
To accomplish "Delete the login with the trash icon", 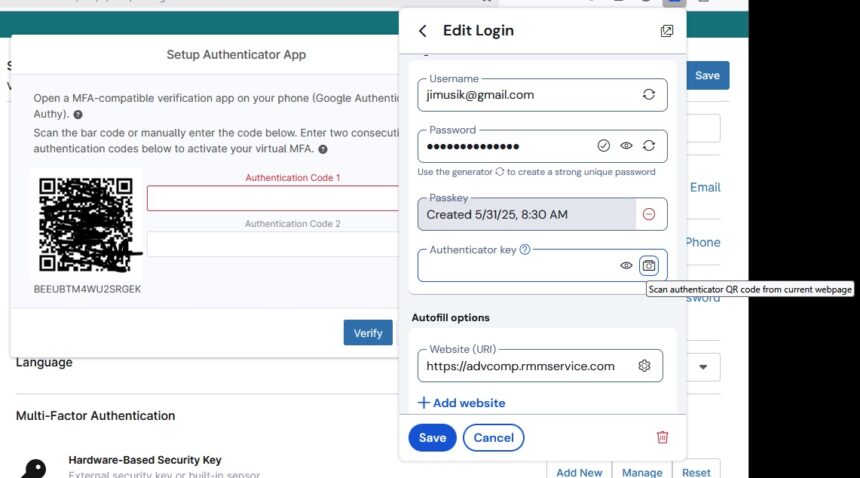I will pos(663,437).
